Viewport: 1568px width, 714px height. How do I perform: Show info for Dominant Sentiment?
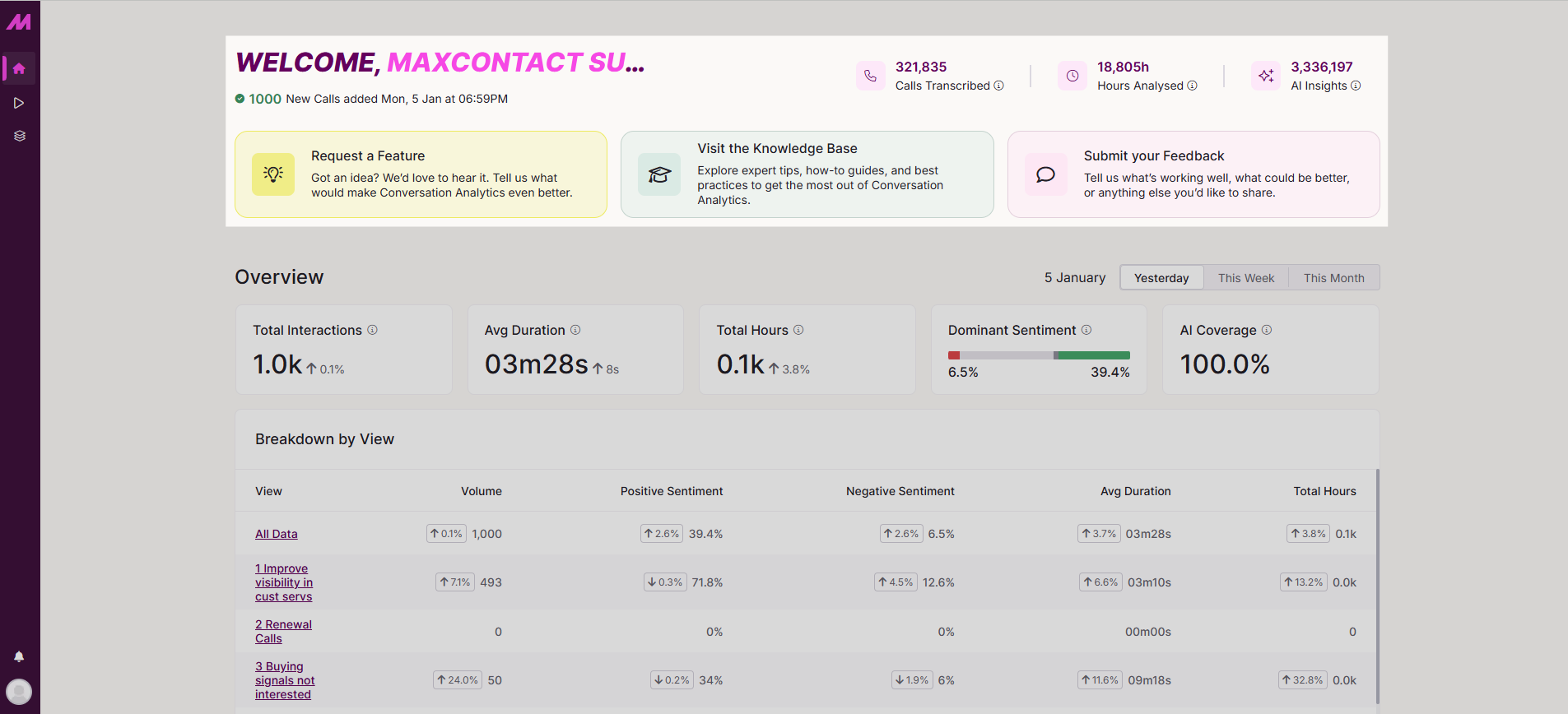point(1086,330)
